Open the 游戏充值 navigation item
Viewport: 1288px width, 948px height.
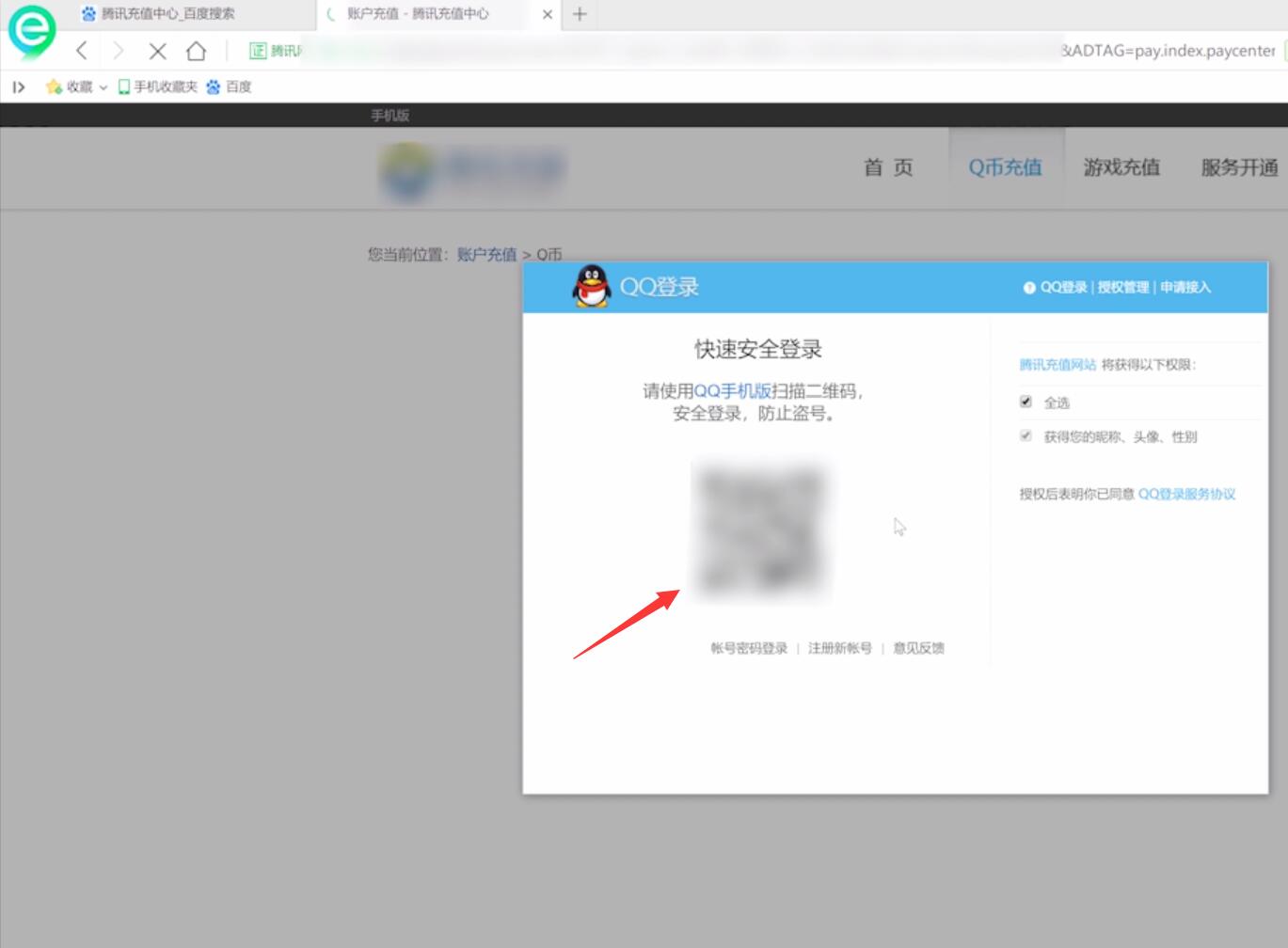1121,167
